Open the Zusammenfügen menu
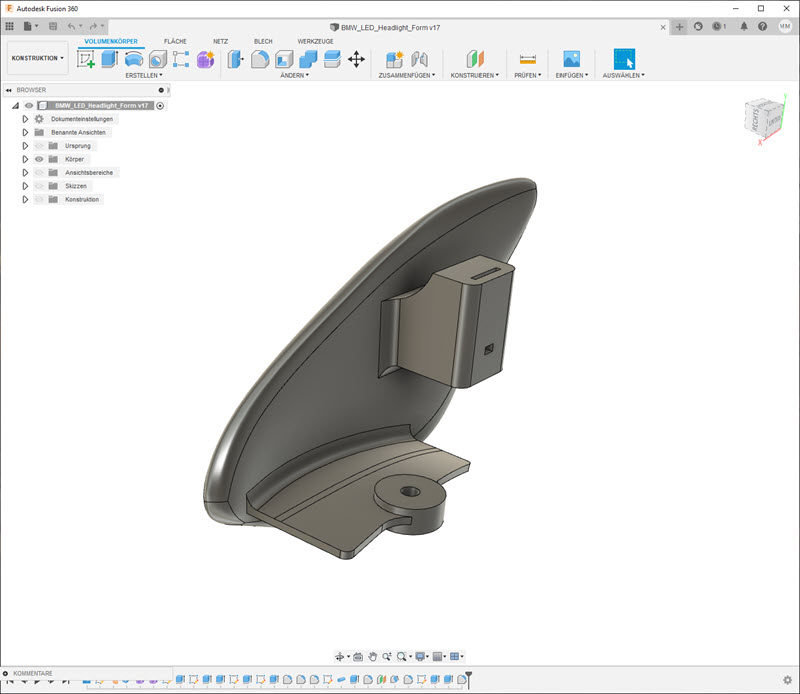This screenshot has height=694, width=800. (405, 75)
